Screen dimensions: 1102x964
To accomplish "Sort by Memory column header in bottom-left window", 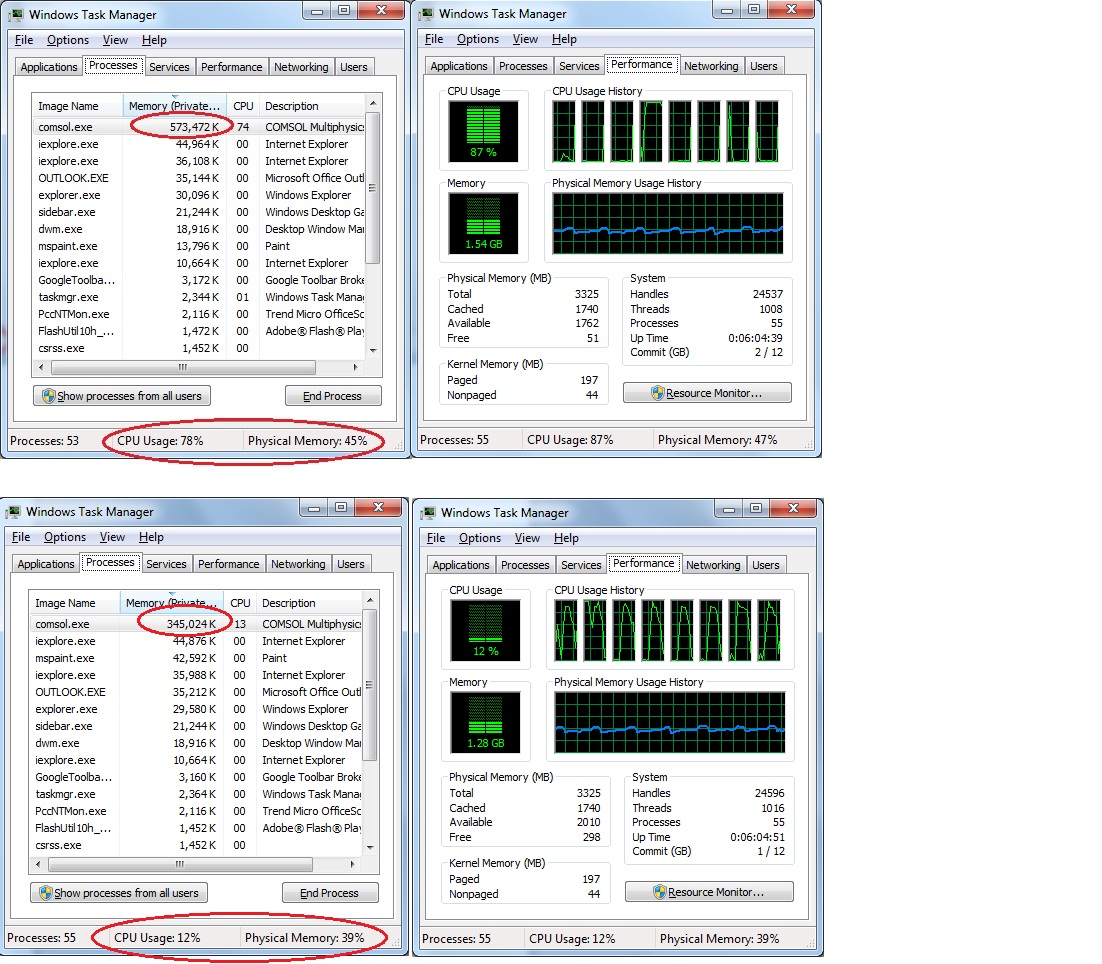I will (x=171, y=603).
